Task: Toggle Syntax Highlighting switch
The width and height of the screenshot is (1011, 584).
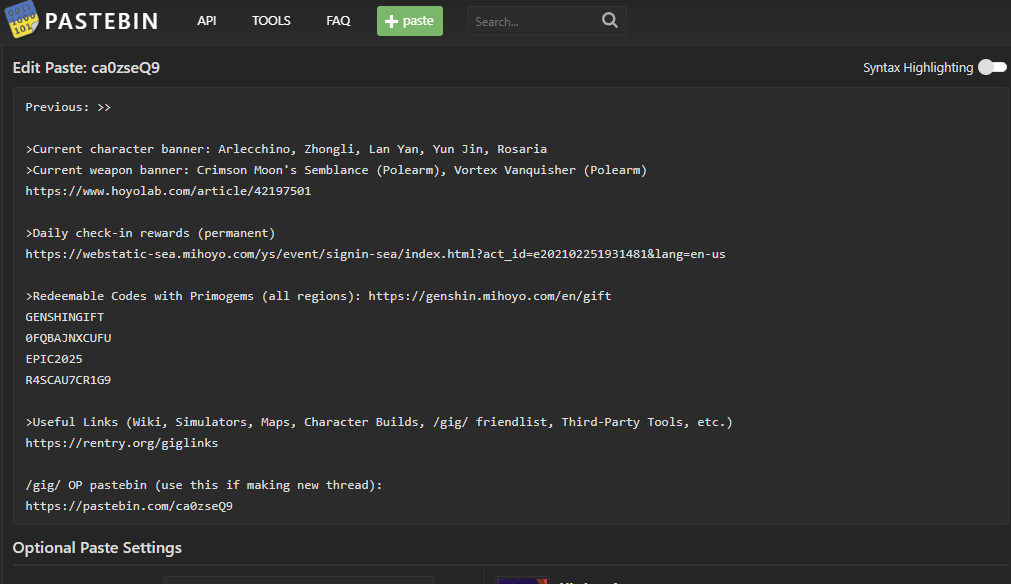Action: coord(992,67)
